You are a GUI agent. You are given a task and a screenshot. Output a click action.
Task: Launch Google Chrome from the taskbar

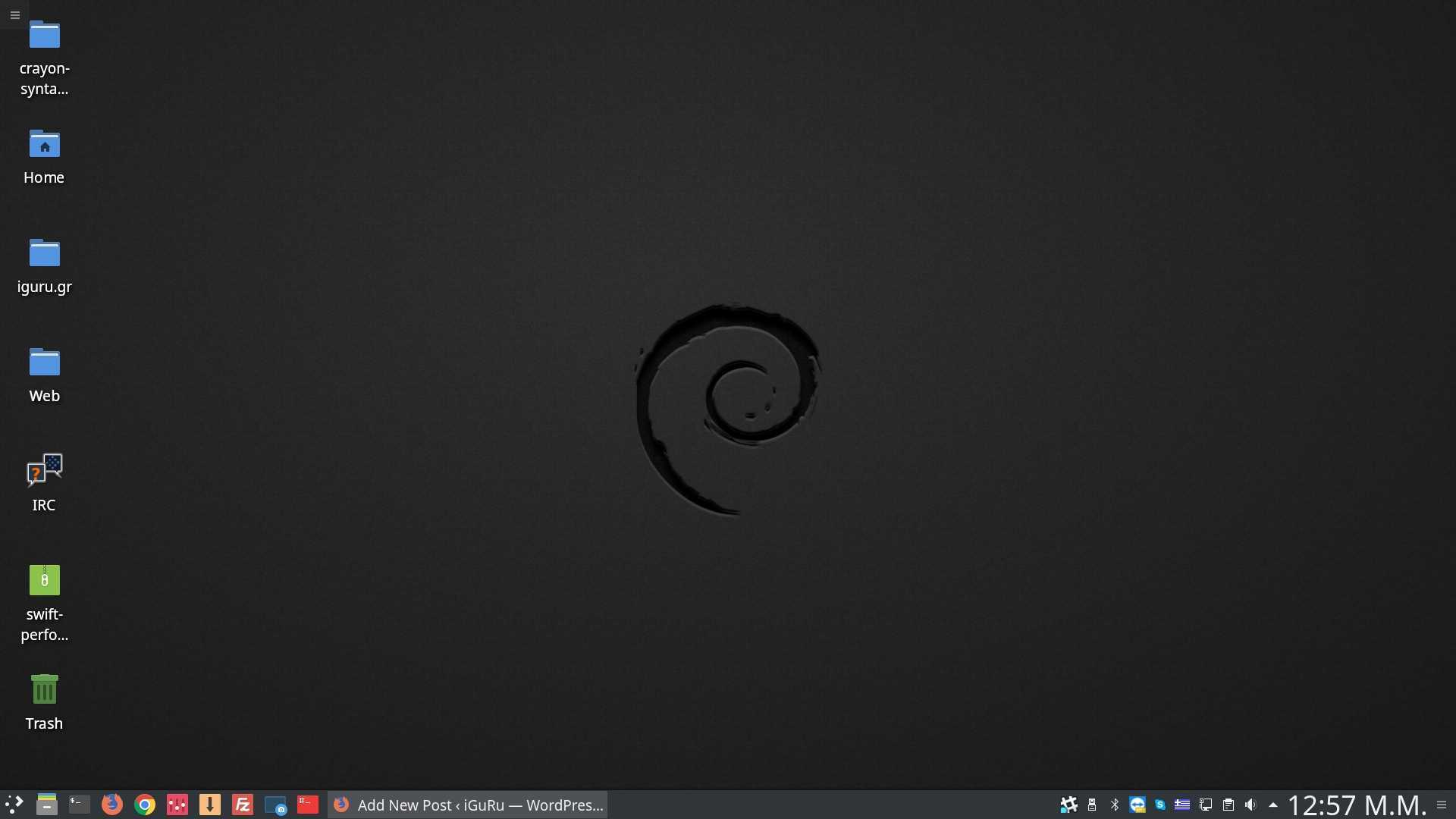click(145, 805)
